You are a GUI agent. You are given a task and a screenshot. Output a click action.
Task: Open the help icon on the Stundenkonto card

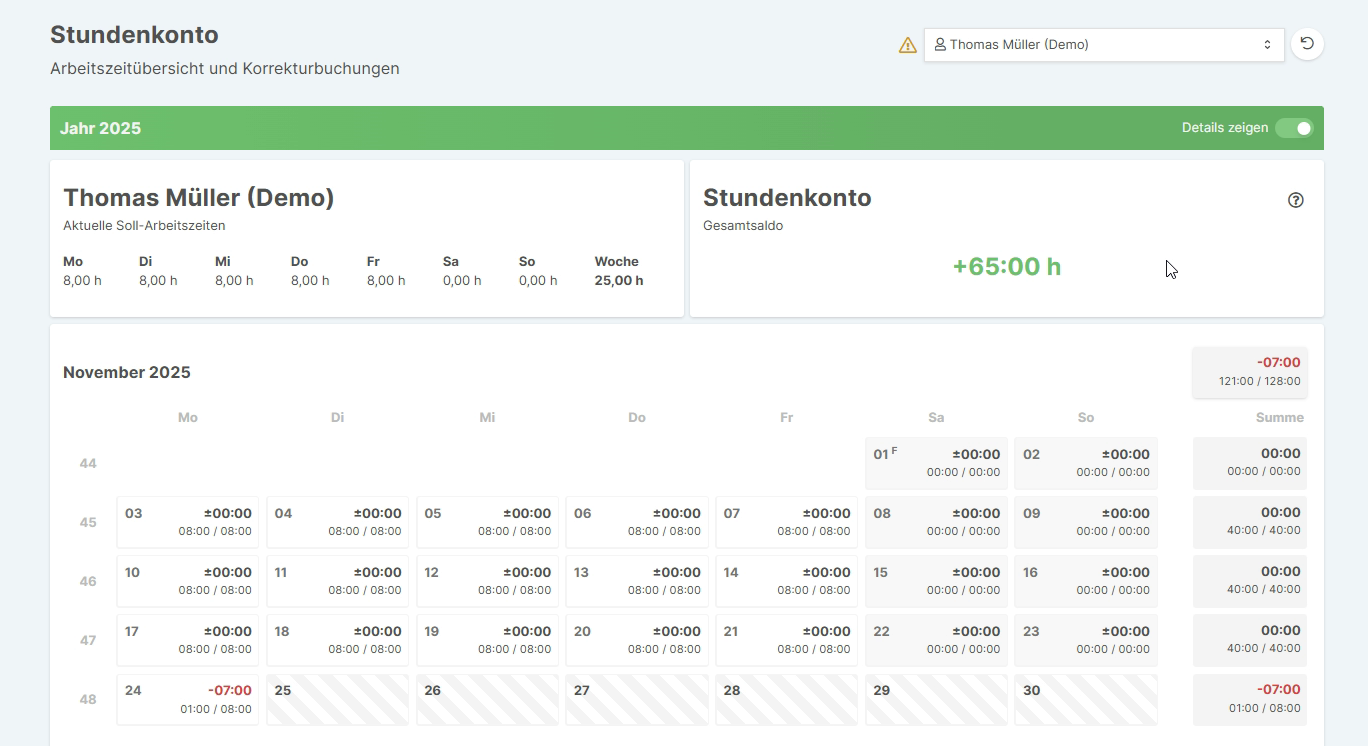[1296, 200]
